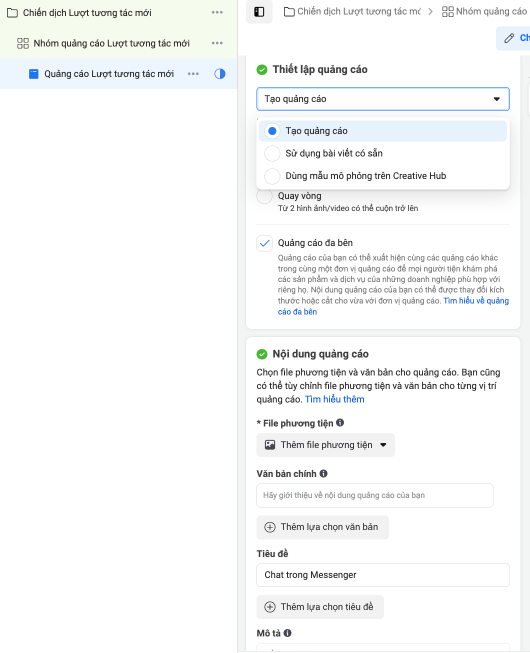Toggle the sidebar panel collapse icon

(x=259, y=12)
